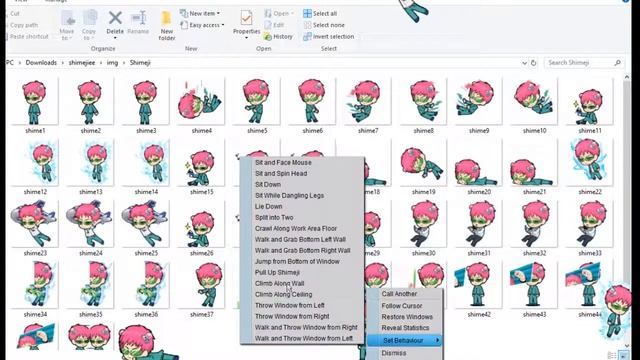Screen dimensions: 640x360
Task: Choose Sit and Spin Head behaviour
Action: 281,173
